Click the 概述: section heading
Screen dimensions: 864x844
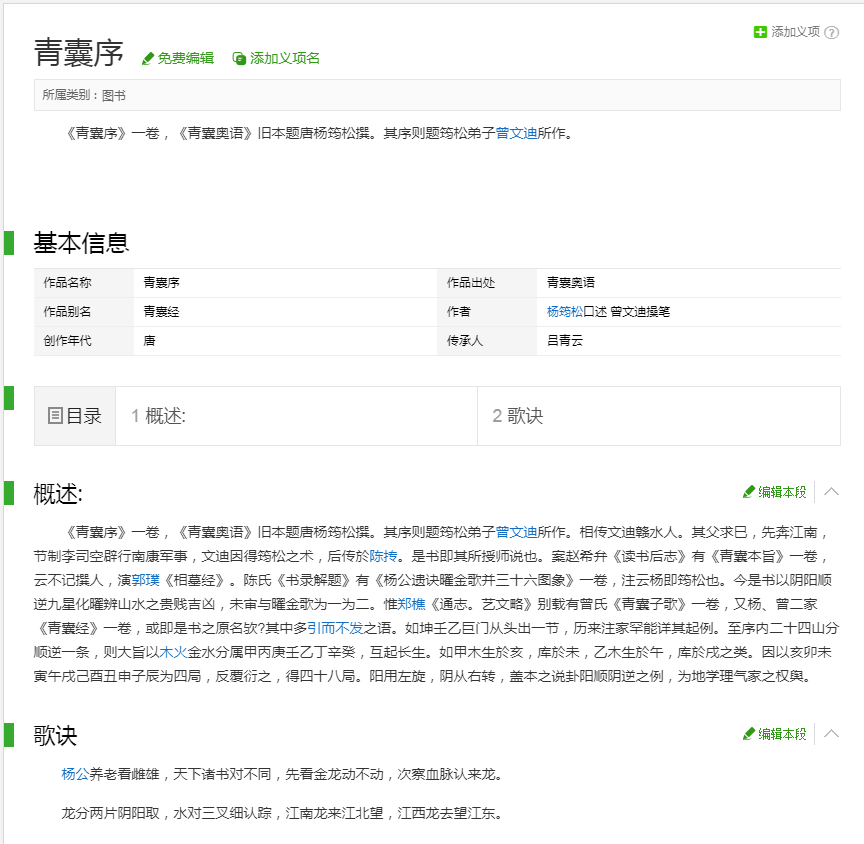[58, 494]
